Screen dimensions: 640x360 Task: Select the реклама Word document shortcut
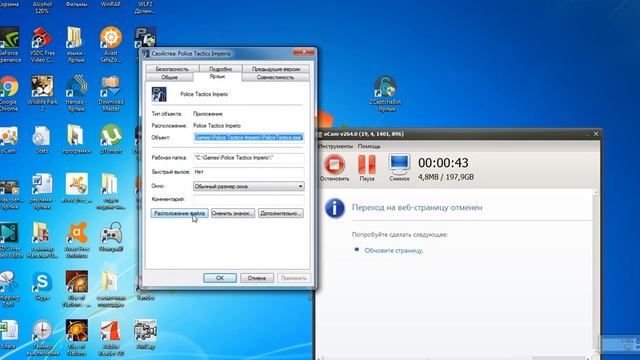click(x=42, y=191)
